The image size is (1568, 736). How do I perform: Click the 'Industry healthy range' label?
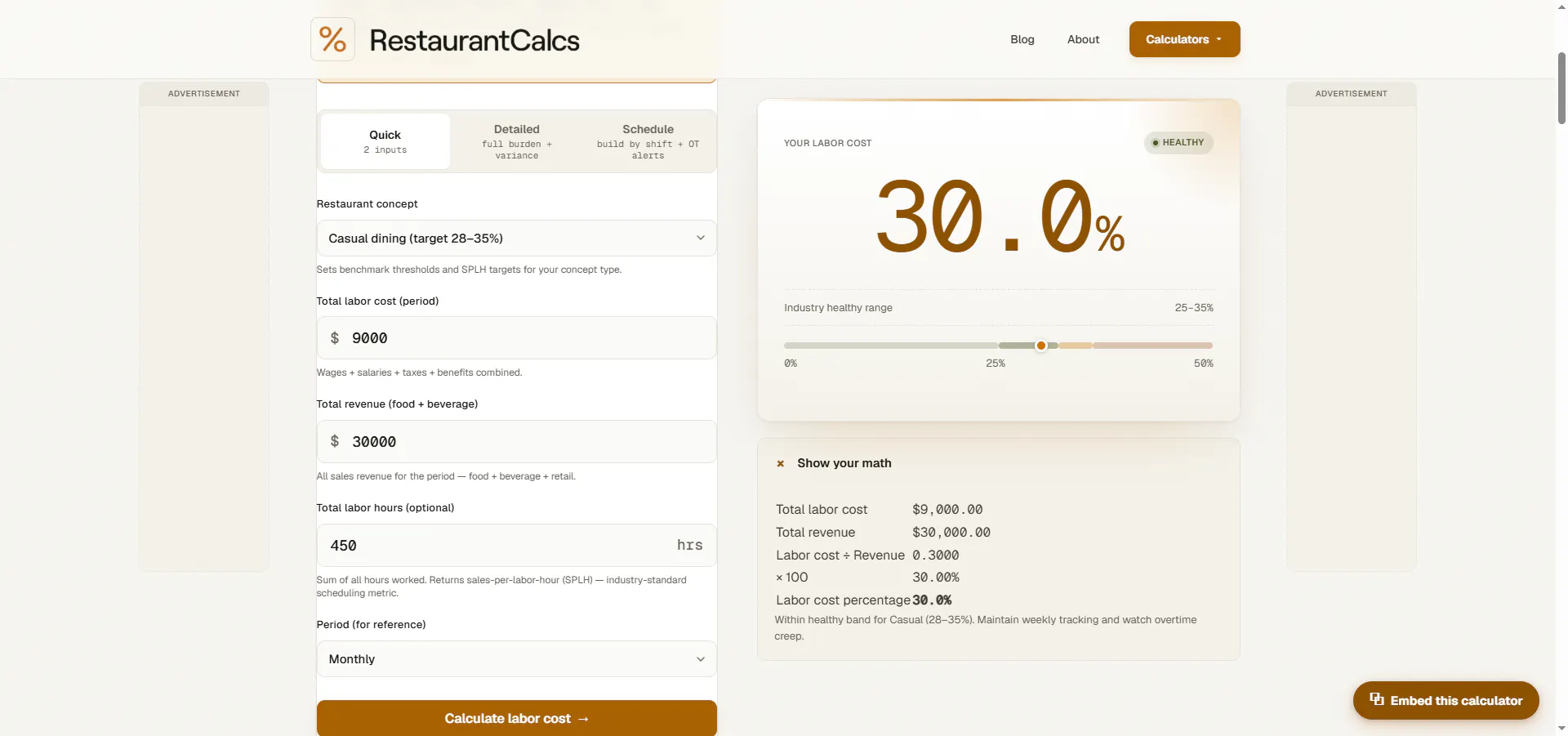click(x=838, y=308)
